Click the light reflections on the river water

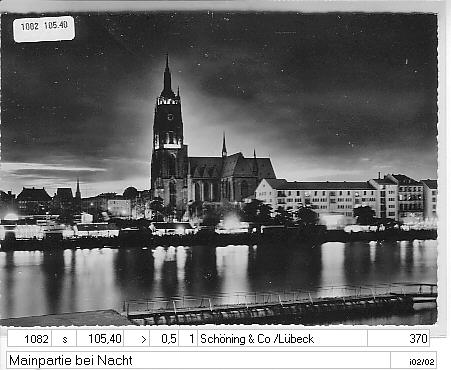[x=218, y=273]
